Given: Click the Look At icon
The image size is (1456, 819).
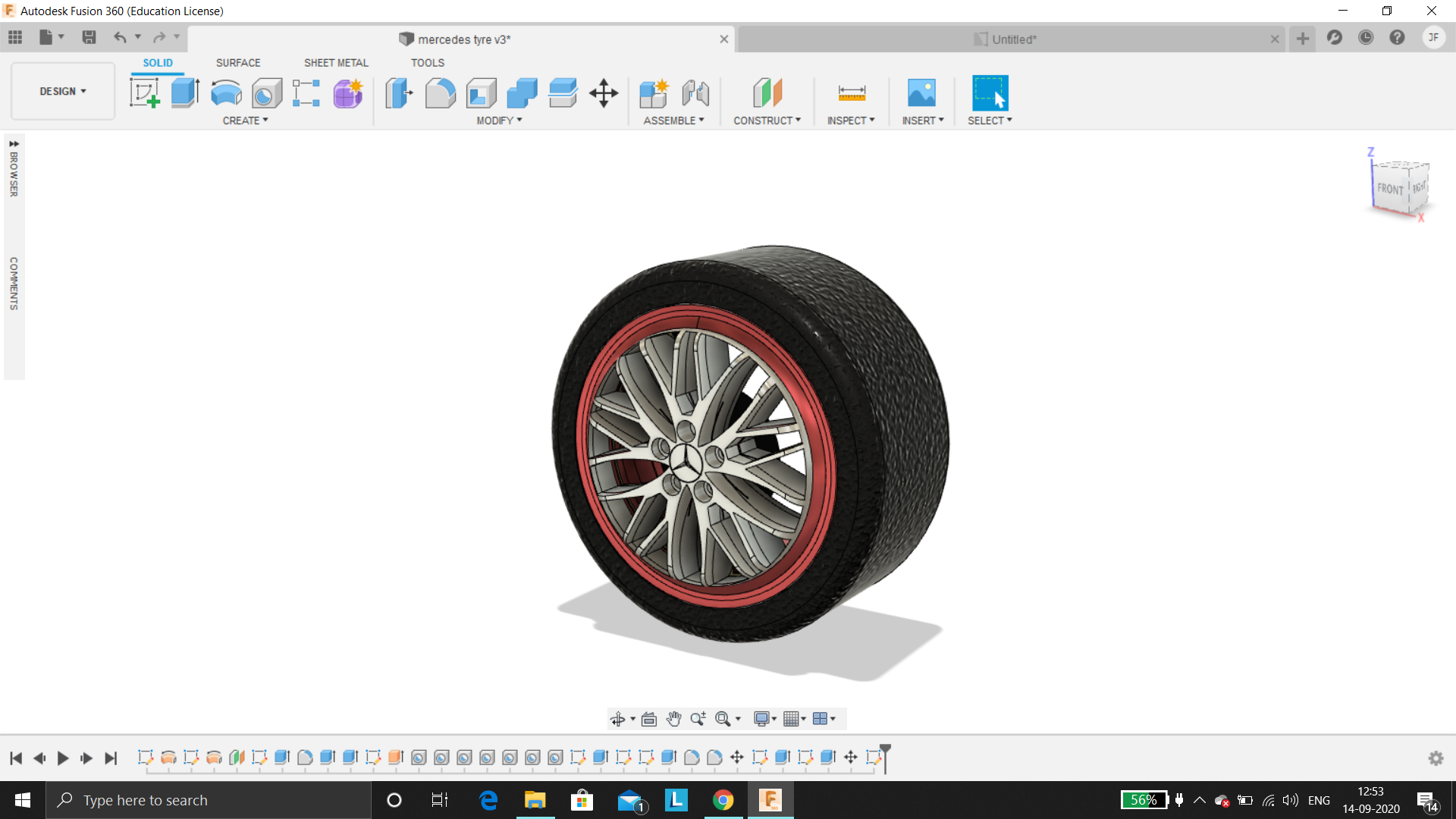Looking at the screenshot, I should coord(649,719).
